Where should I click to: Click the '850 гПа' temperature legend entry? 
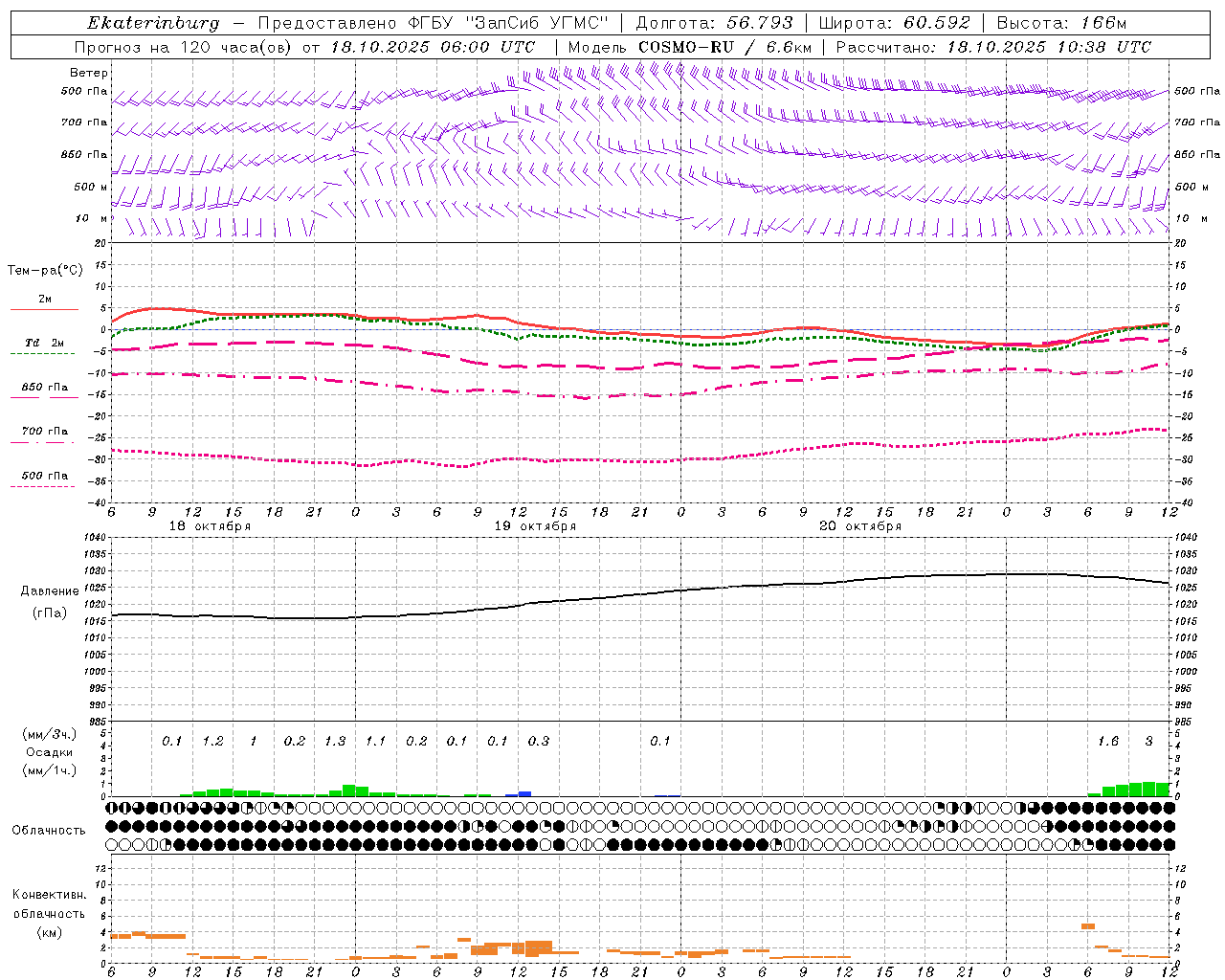pos(45,388)
